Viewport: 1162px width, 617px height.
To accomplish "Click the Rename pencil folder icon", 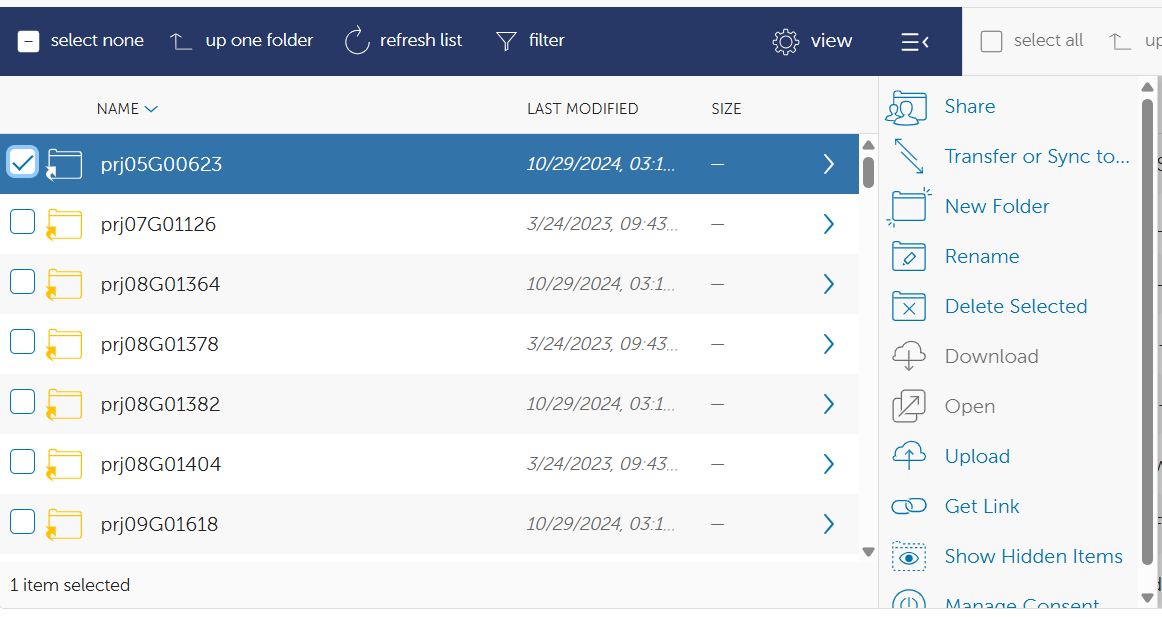I will [909, 256].
